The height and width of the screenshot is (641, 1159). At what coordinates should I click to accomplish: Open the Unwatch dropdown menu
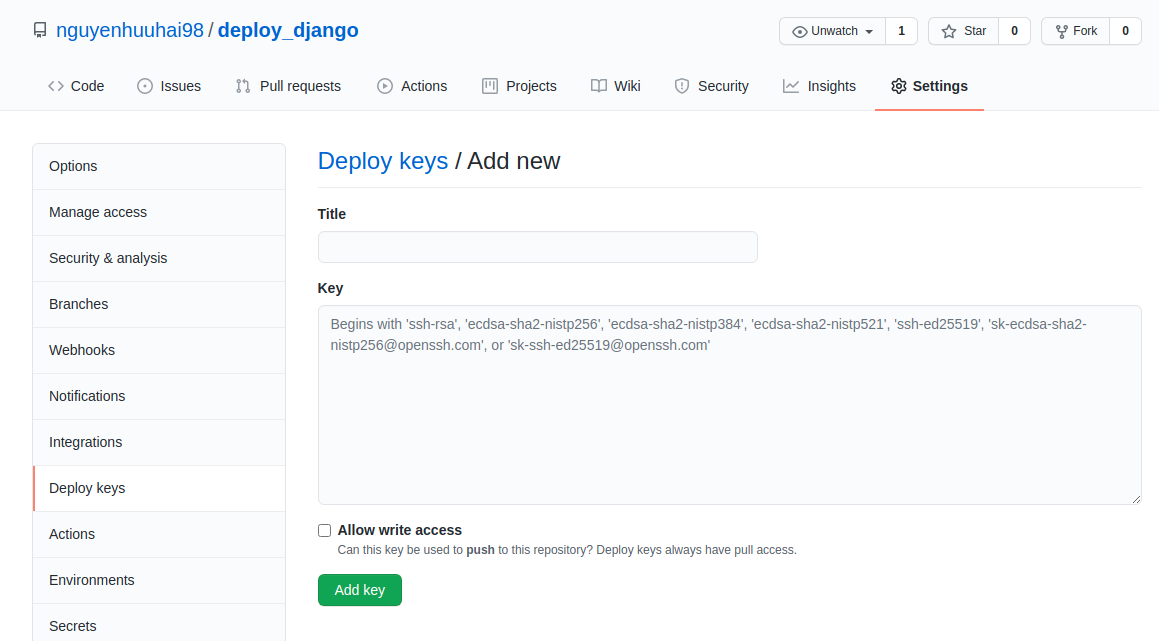click(833, 31)
